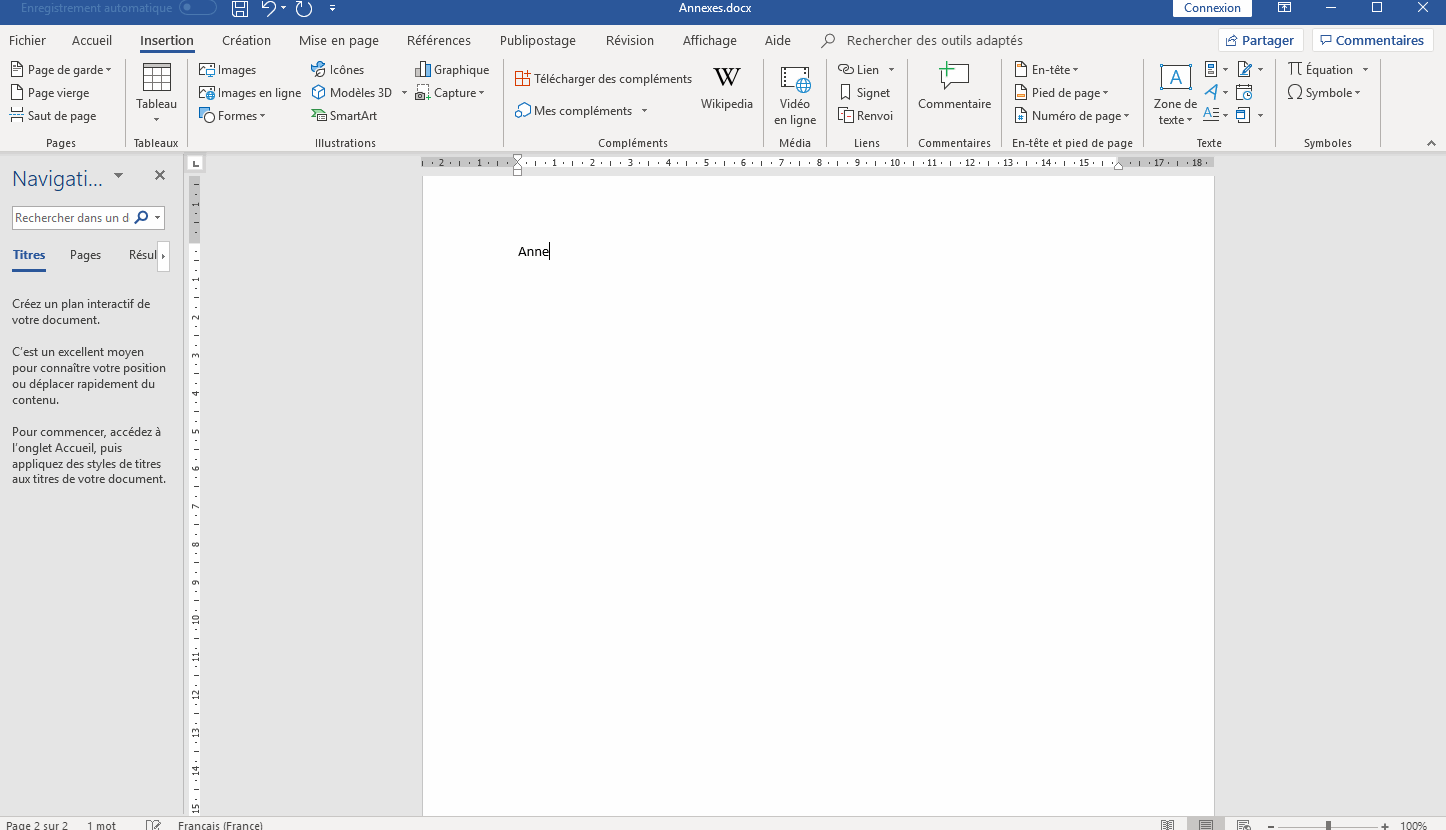Toggle Enregistrement automatique switch

pyautogui.click(x=197, y=8)
